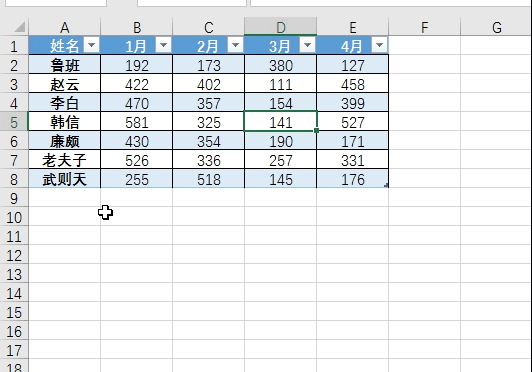Select the cell with value 422
Image resolution: width=532 pixels, height=372 pixels.
point(136,83)
